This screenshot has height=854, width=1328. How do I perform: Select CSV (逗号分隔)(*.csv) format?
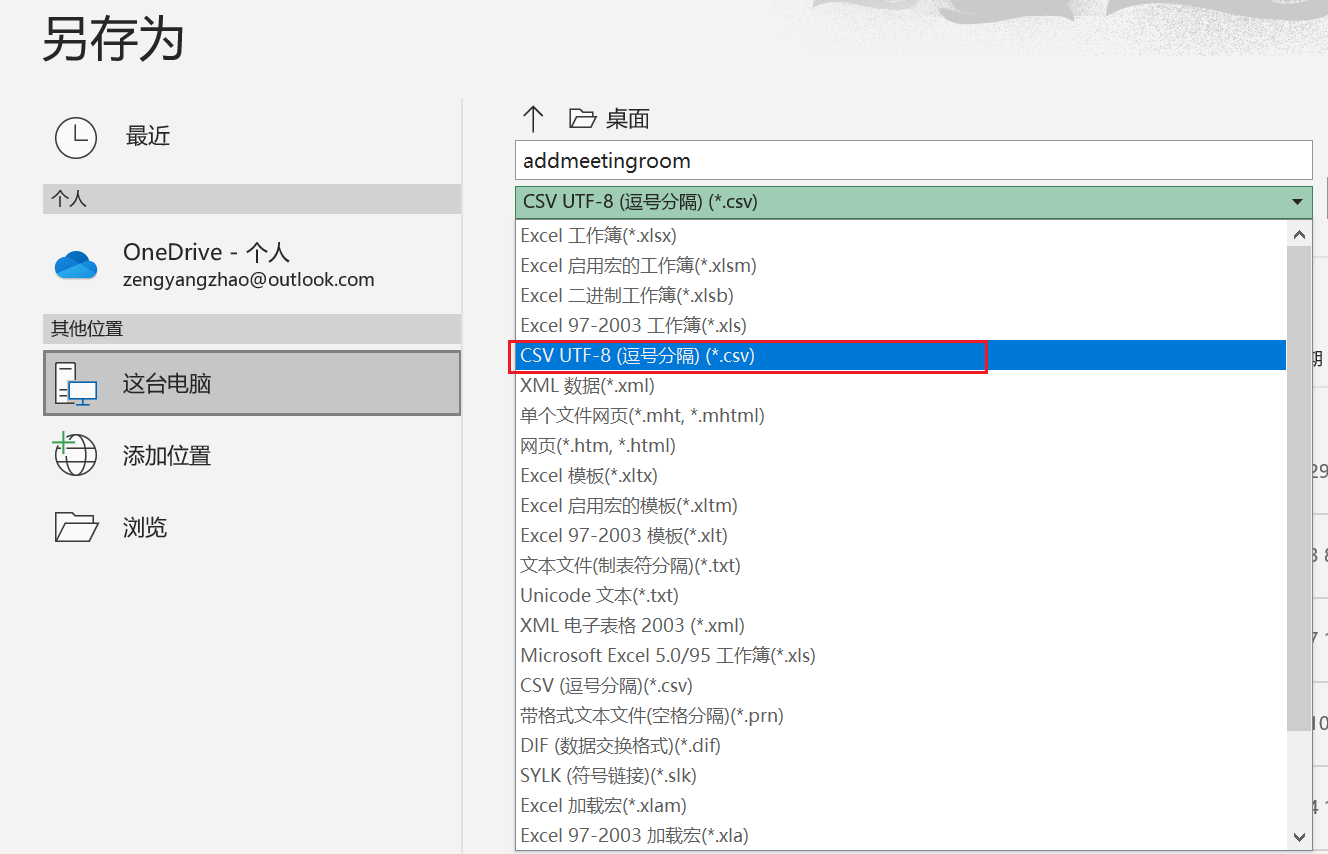(x=901, y=686)
